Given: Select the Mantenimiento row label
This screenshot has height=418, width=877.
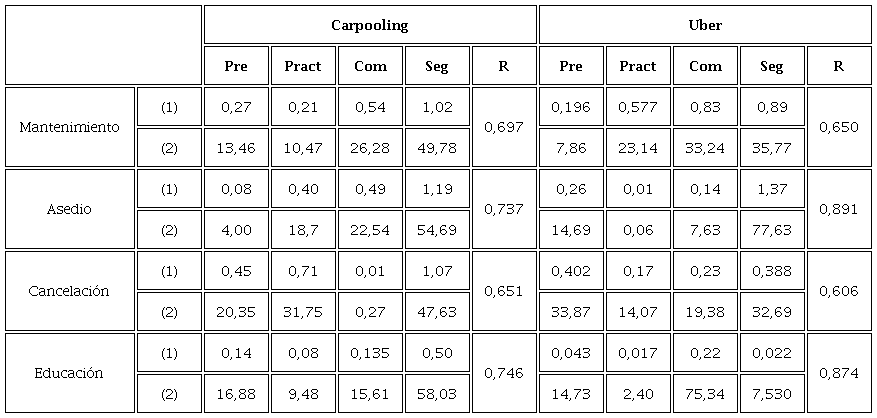Looking at the screenshot, I should (70, 128).
